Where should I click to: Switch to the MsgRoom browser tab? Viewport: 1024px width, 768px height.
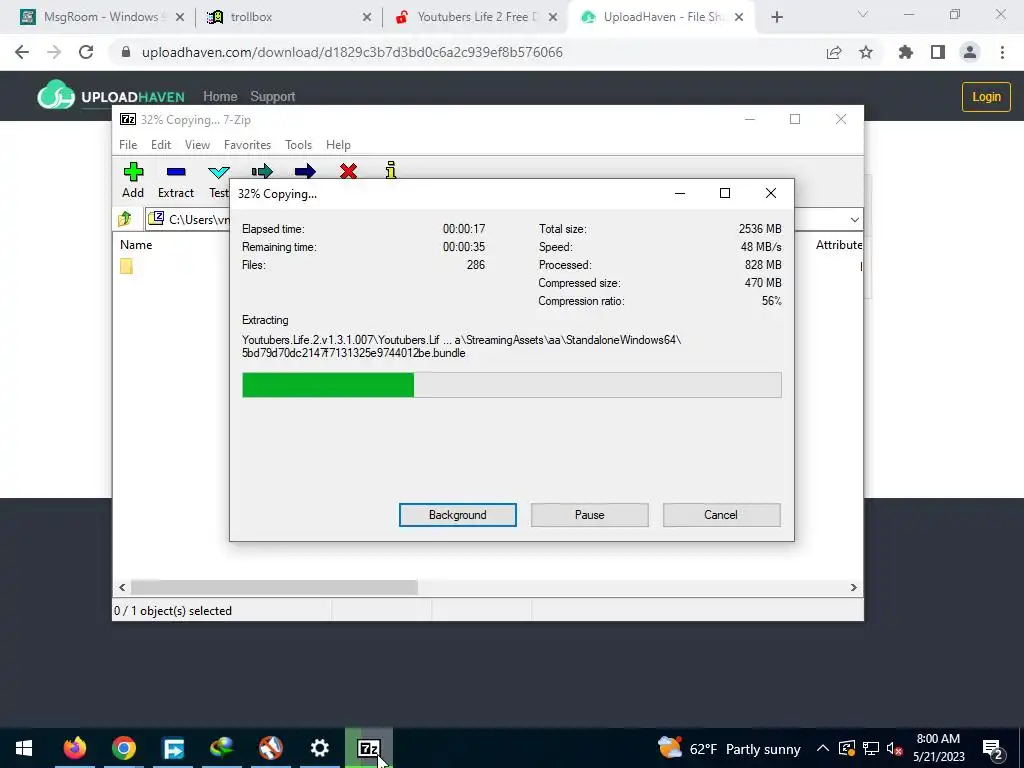click(x=101, y=17)
